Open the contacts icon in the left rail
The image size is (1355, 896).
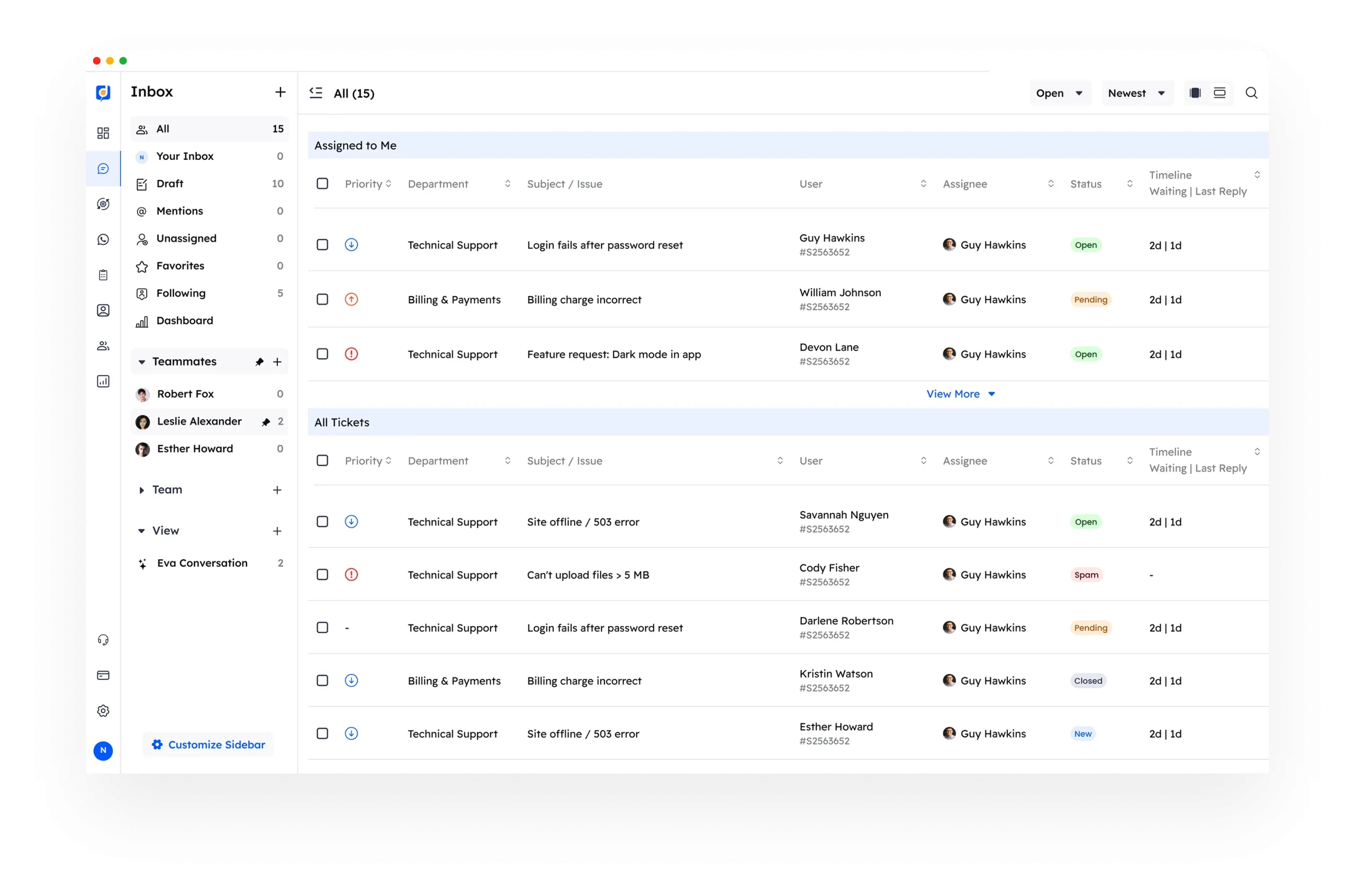tap(103, 310)
